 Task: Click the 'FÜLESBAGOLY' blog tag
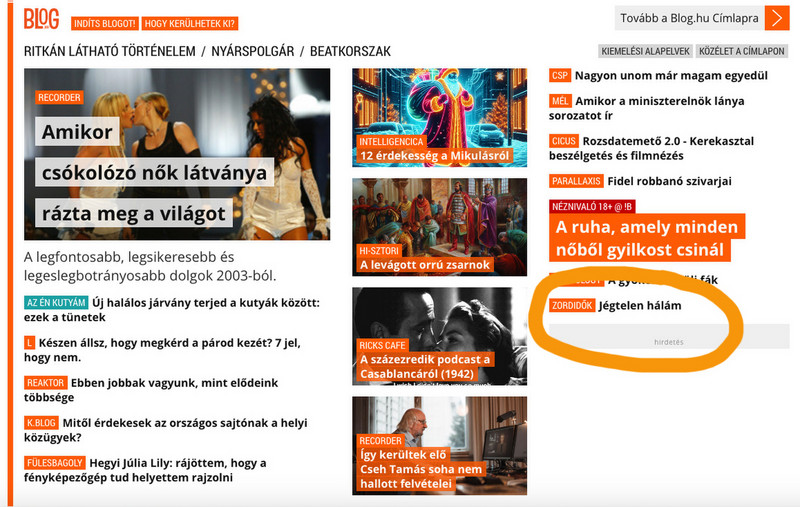[55, 463]
